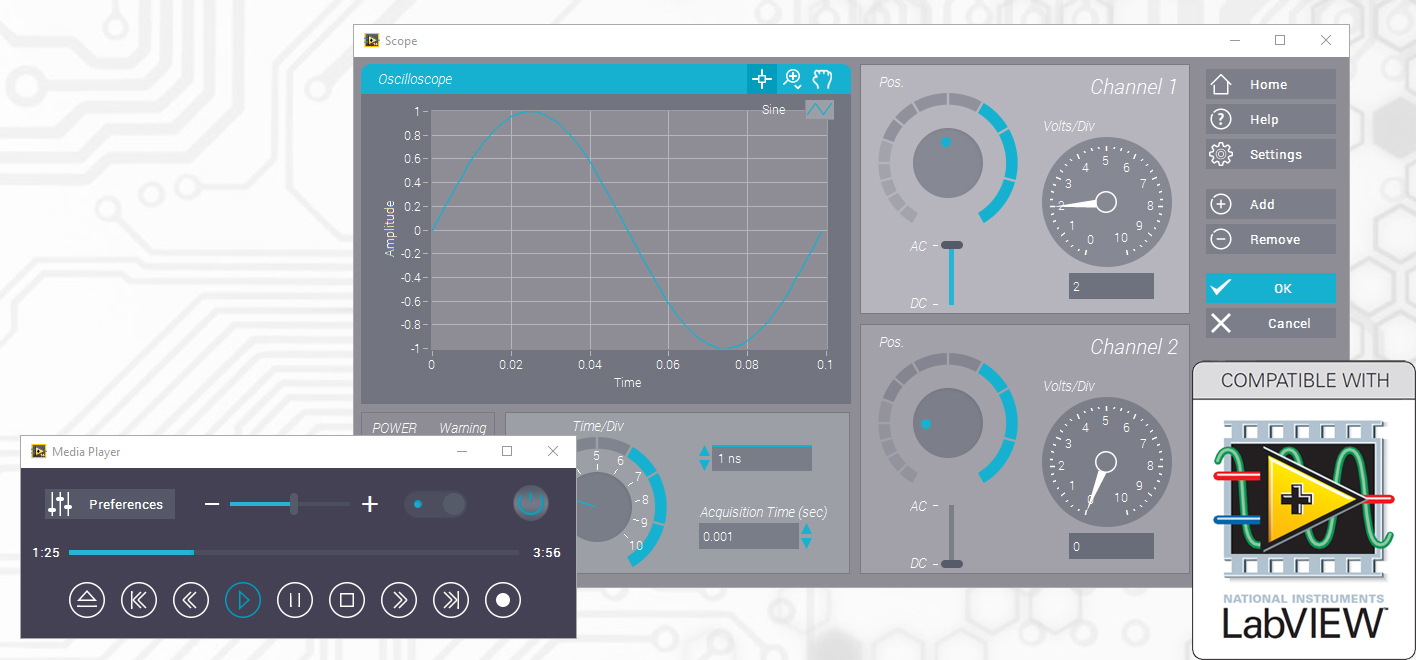Screen dimensions: 1416x660
Task: Open the Help menu item
Action: click(x=1270, y=119)
